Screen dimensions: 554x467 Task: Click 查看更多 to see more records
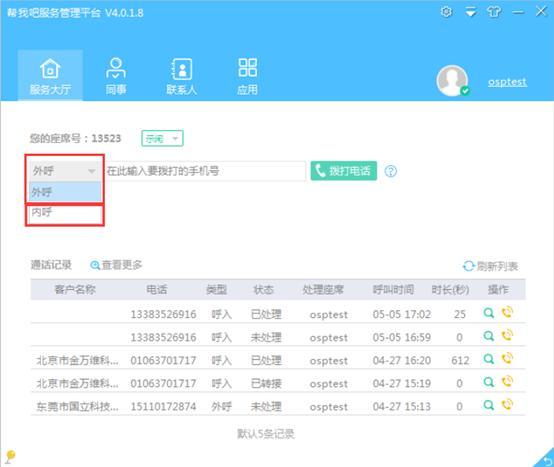[116, 265]
